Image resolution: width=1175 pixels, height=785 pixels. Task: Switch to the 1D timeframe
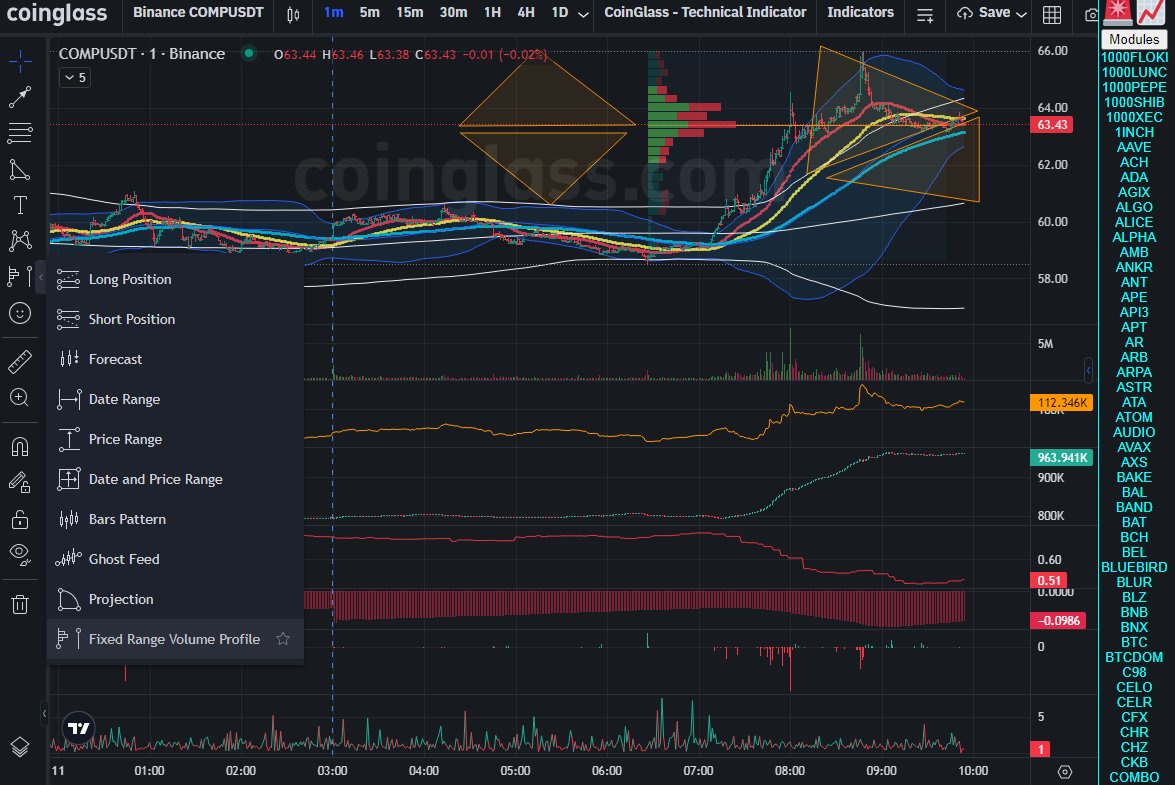pos(560,13)
